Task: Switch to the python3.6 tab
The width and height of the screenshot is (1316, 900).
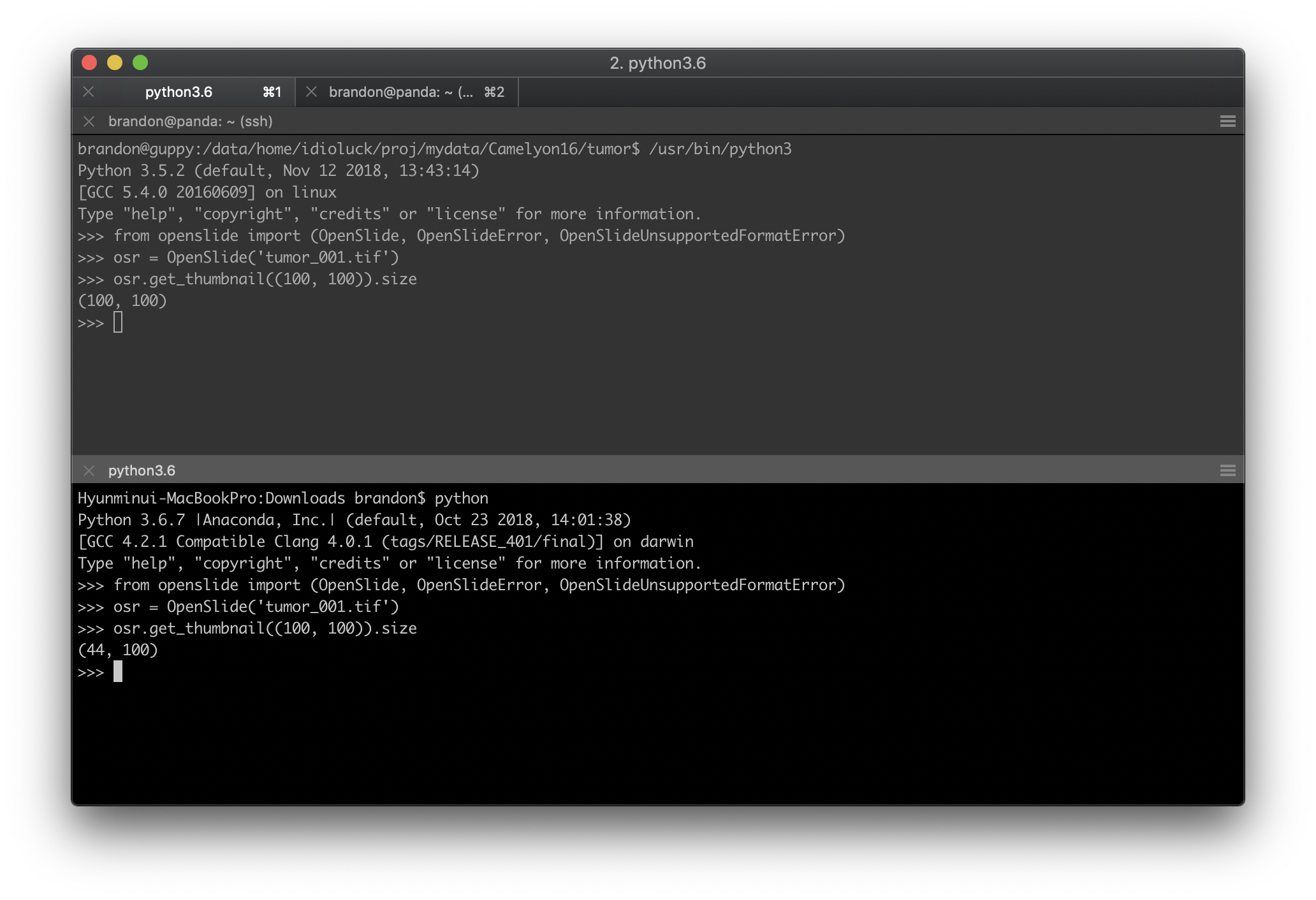Action: click(x=180, y=92)
